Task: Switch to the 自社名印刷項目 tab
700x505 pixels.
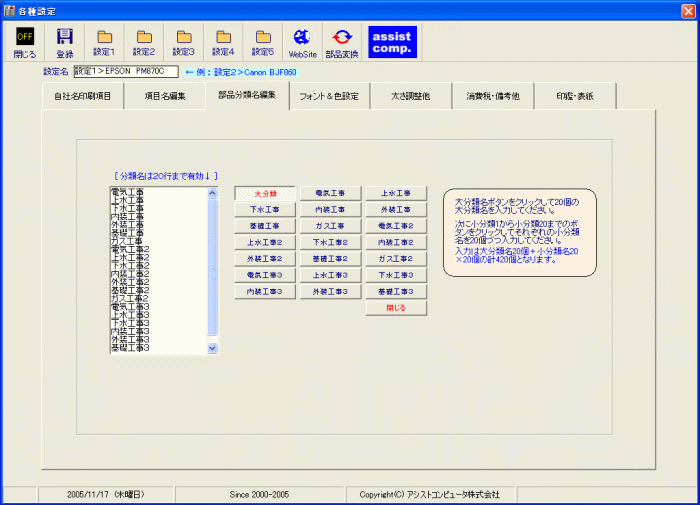Action: pos(83,96)
